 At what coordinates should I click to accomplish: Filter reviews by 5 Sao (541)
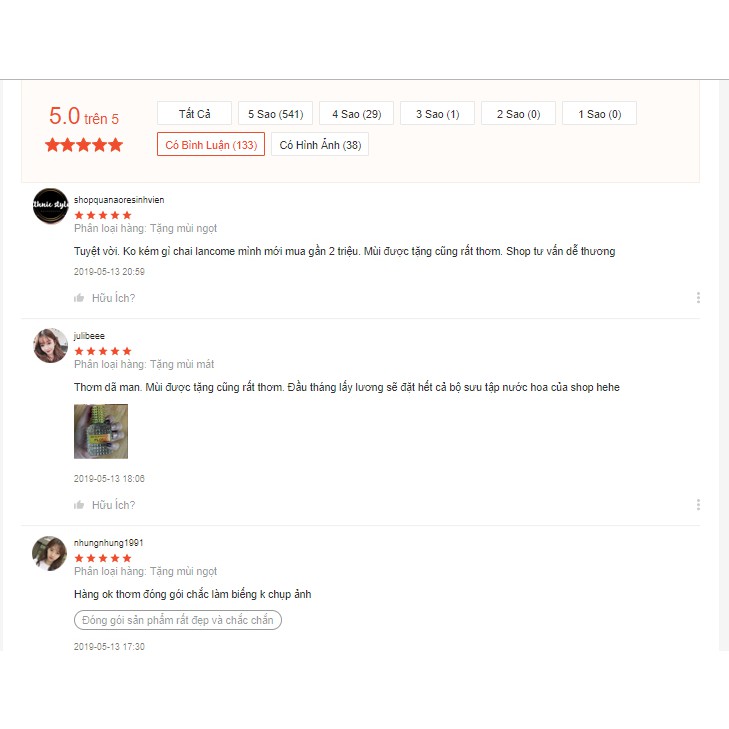click(275, 113)
